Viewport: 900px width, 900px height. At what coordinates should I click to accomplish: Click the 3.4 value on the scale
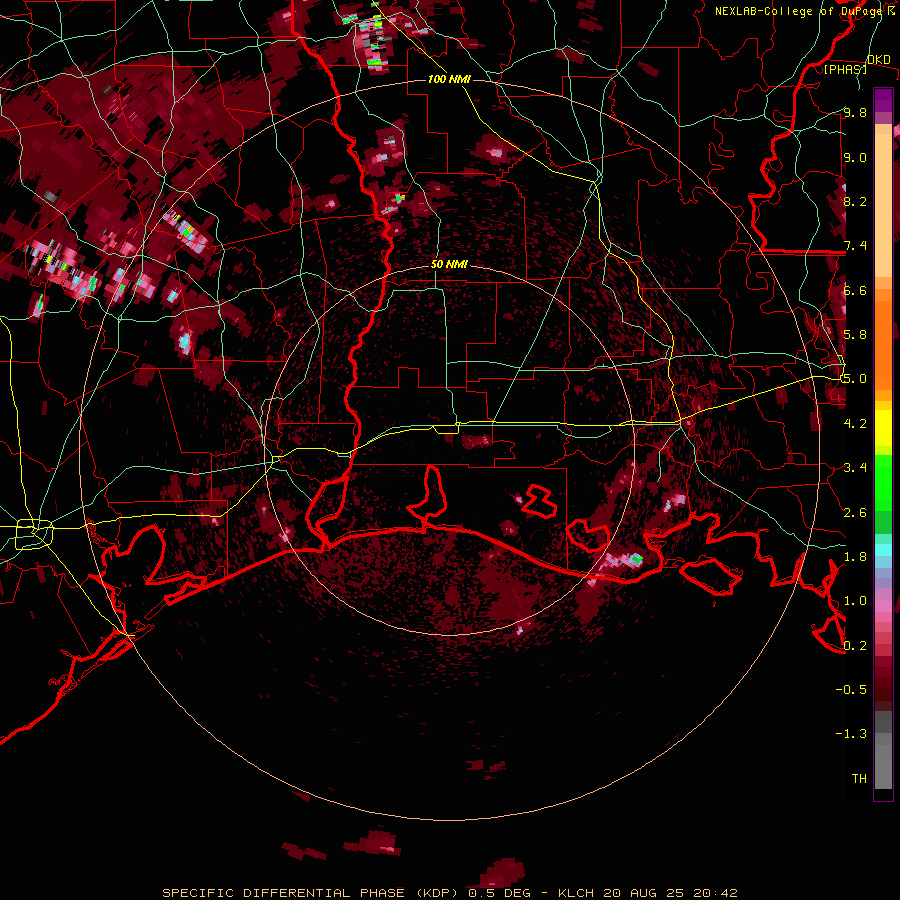coord(855,467)
